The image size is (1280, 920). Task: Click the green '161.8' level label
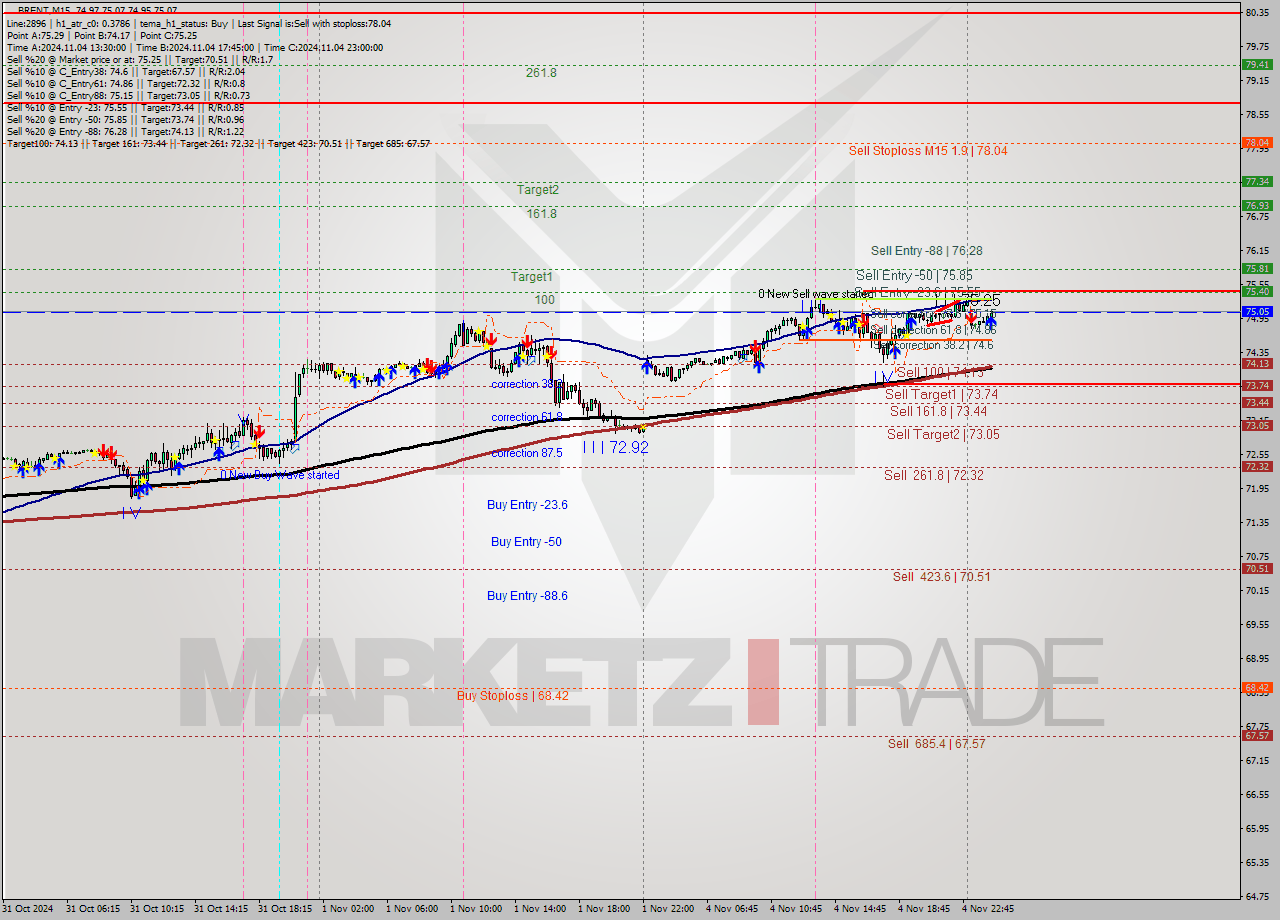(541, 213)
